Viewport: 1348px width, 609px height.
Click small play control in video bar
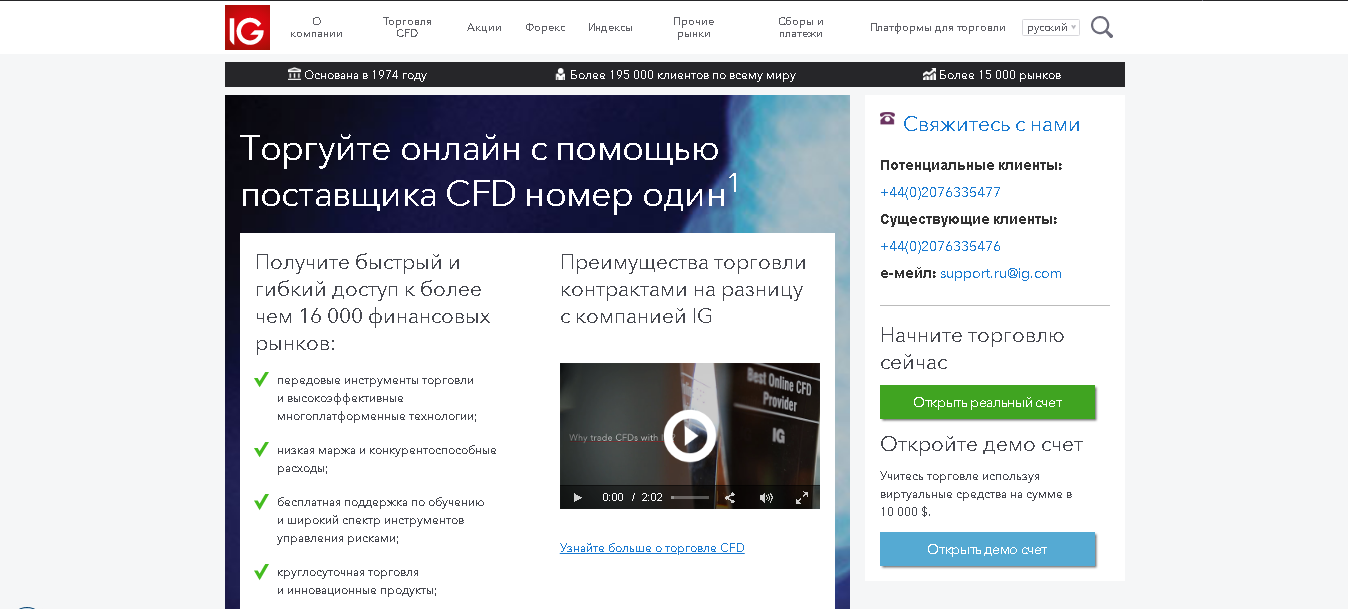pyautogui.click(x=577, y=497)
